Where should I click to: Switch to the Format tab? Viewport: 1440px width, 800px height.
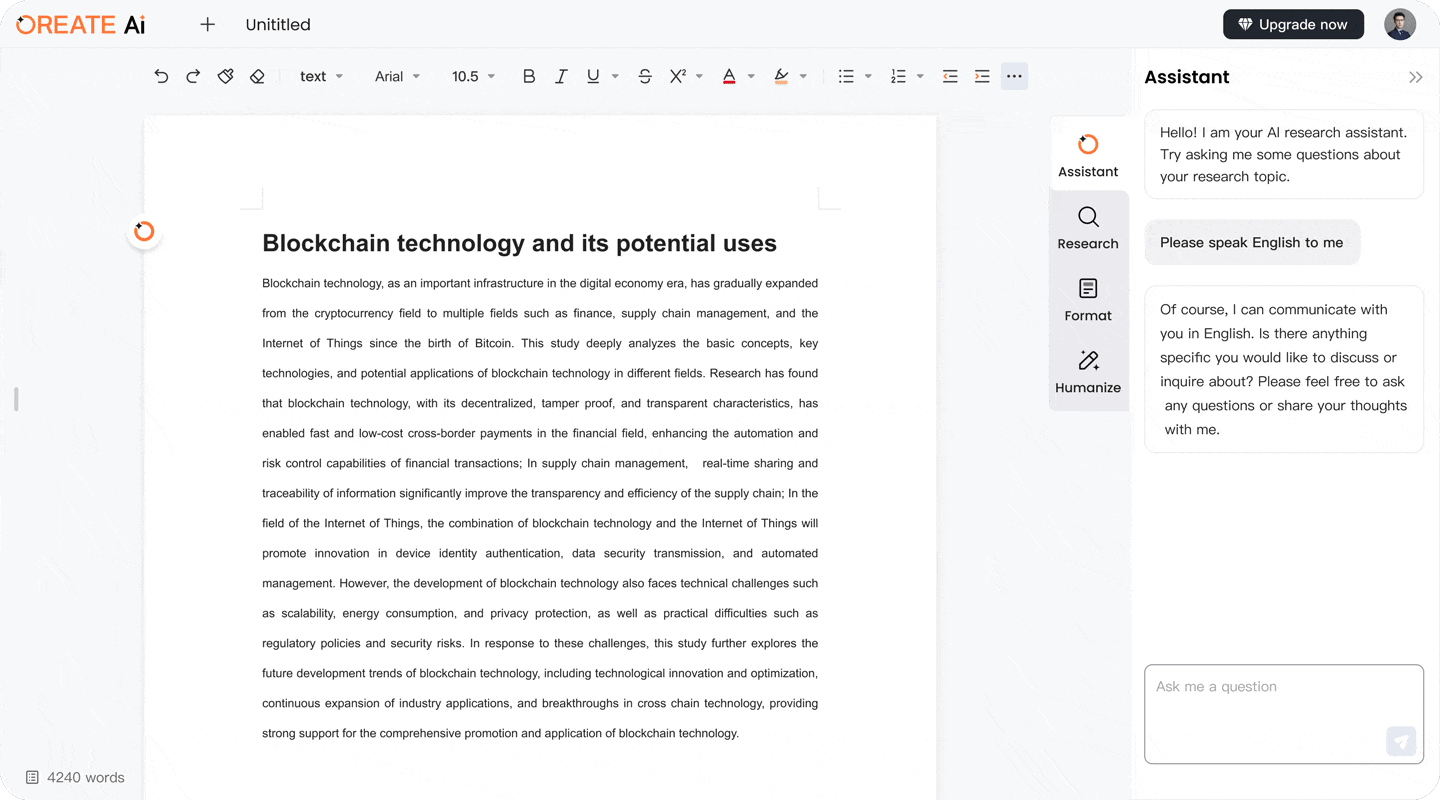click(x=1088, y=300)
